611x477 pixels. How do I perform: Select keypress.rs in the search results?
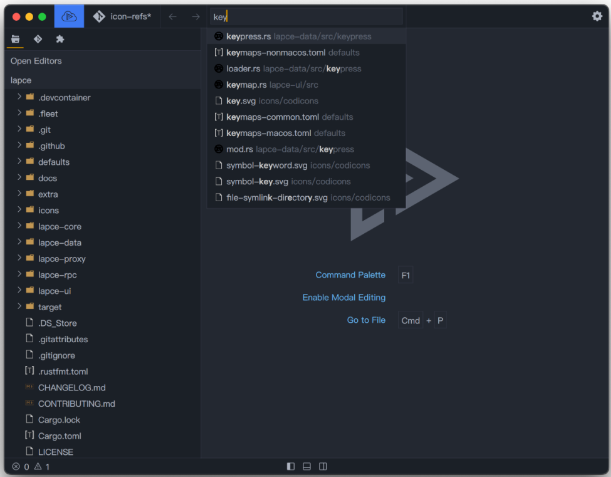248,36
